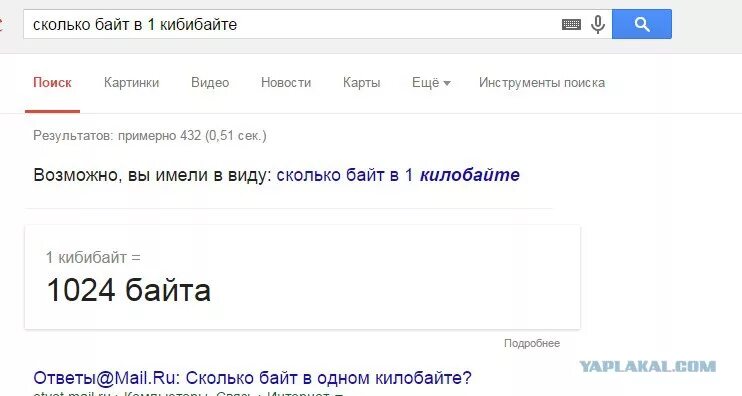Screen dimensions: 742x396
Task: Click the 1 кибибайт = label
Action: pos(93,258)
